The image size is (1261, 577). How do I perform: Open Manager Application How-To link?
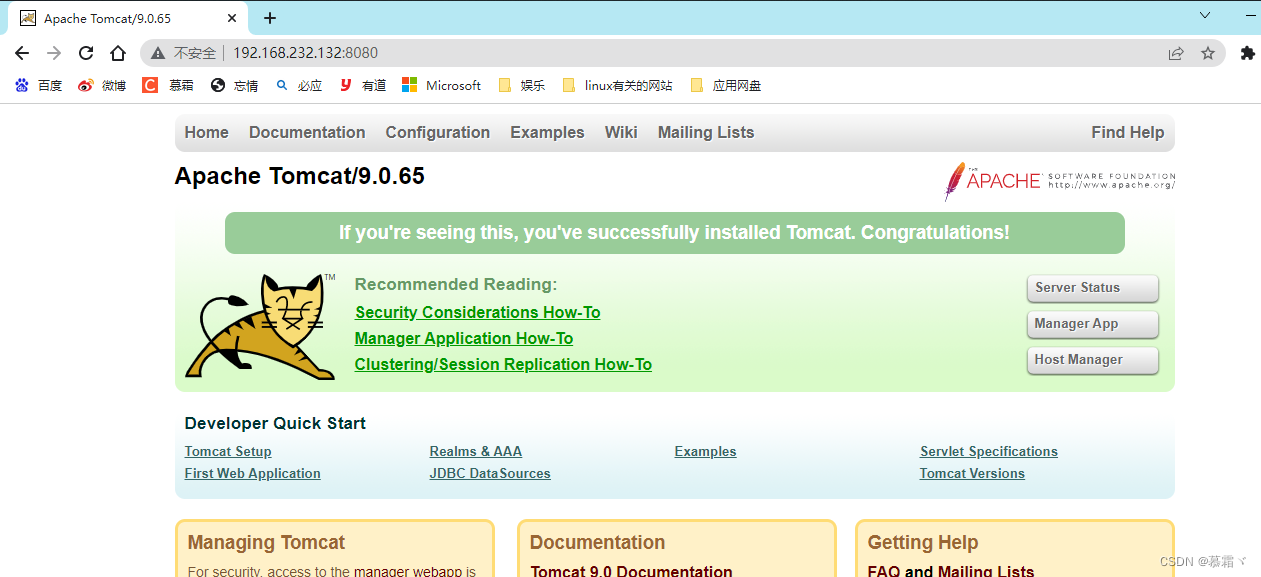(464, 338)
